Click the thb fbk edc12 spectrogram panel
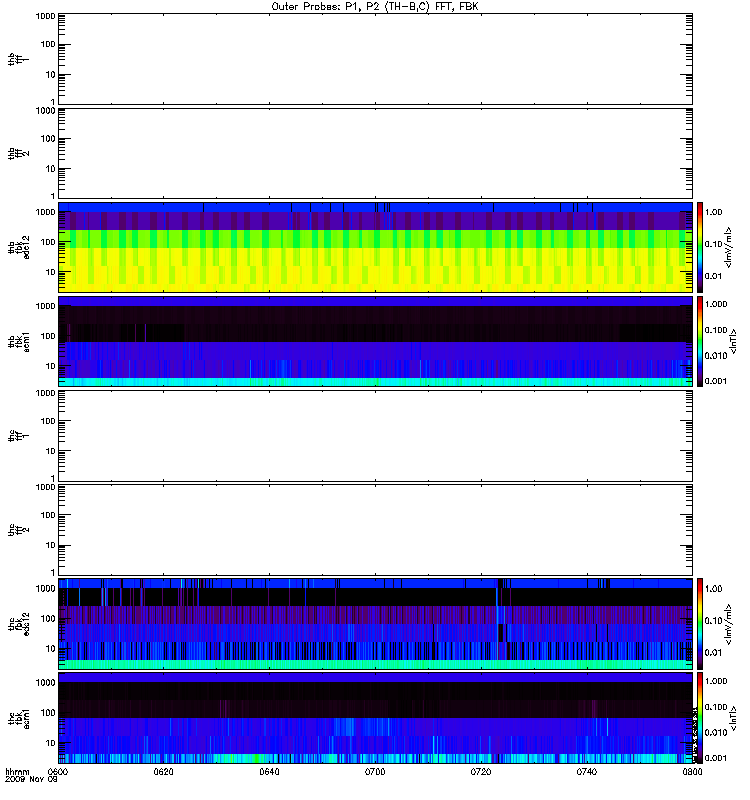The image size is (750, 800). (376, 247)
